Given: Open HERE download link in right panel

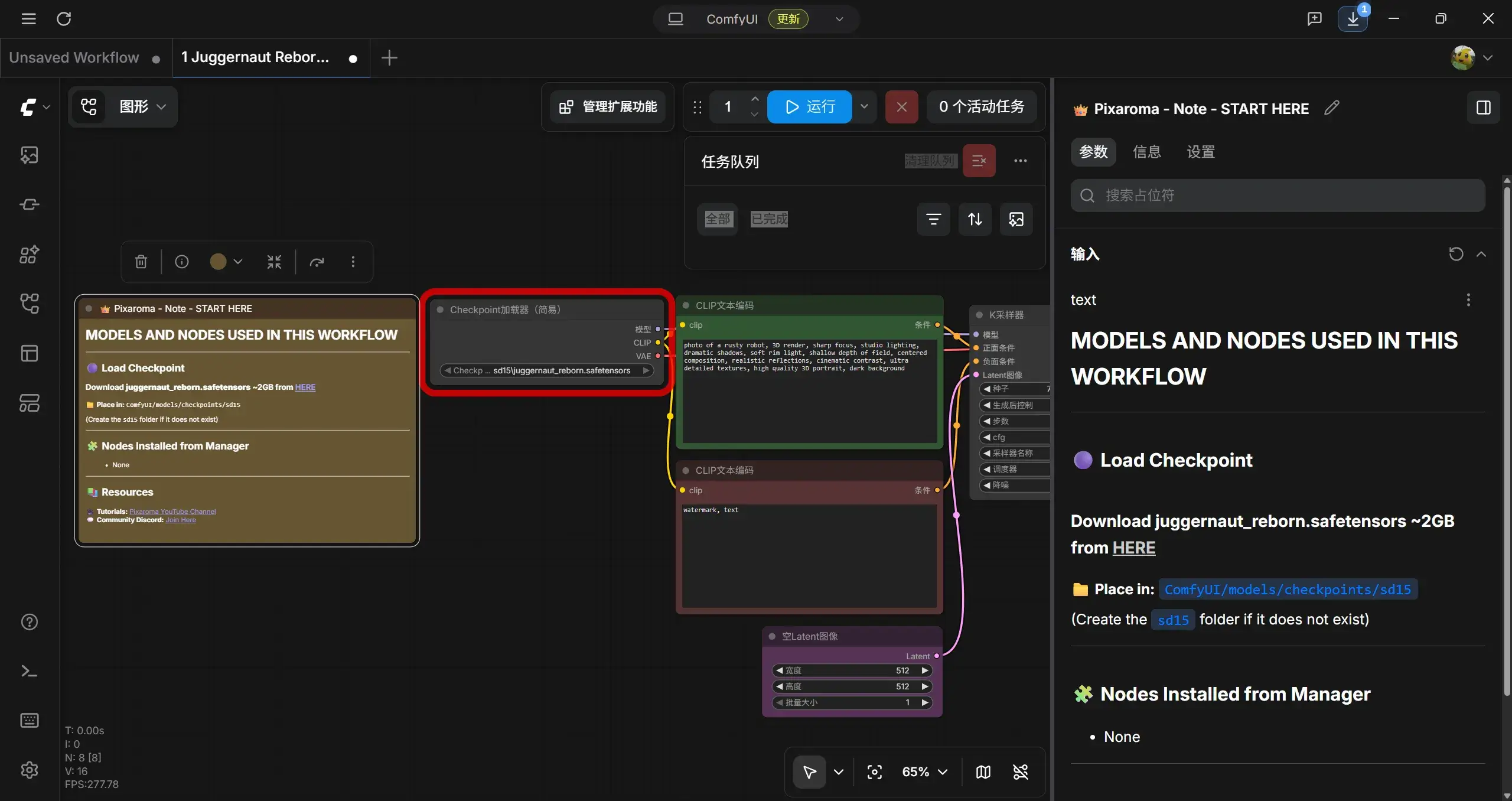Looking at the screenshot, I should coord(1134,548).
